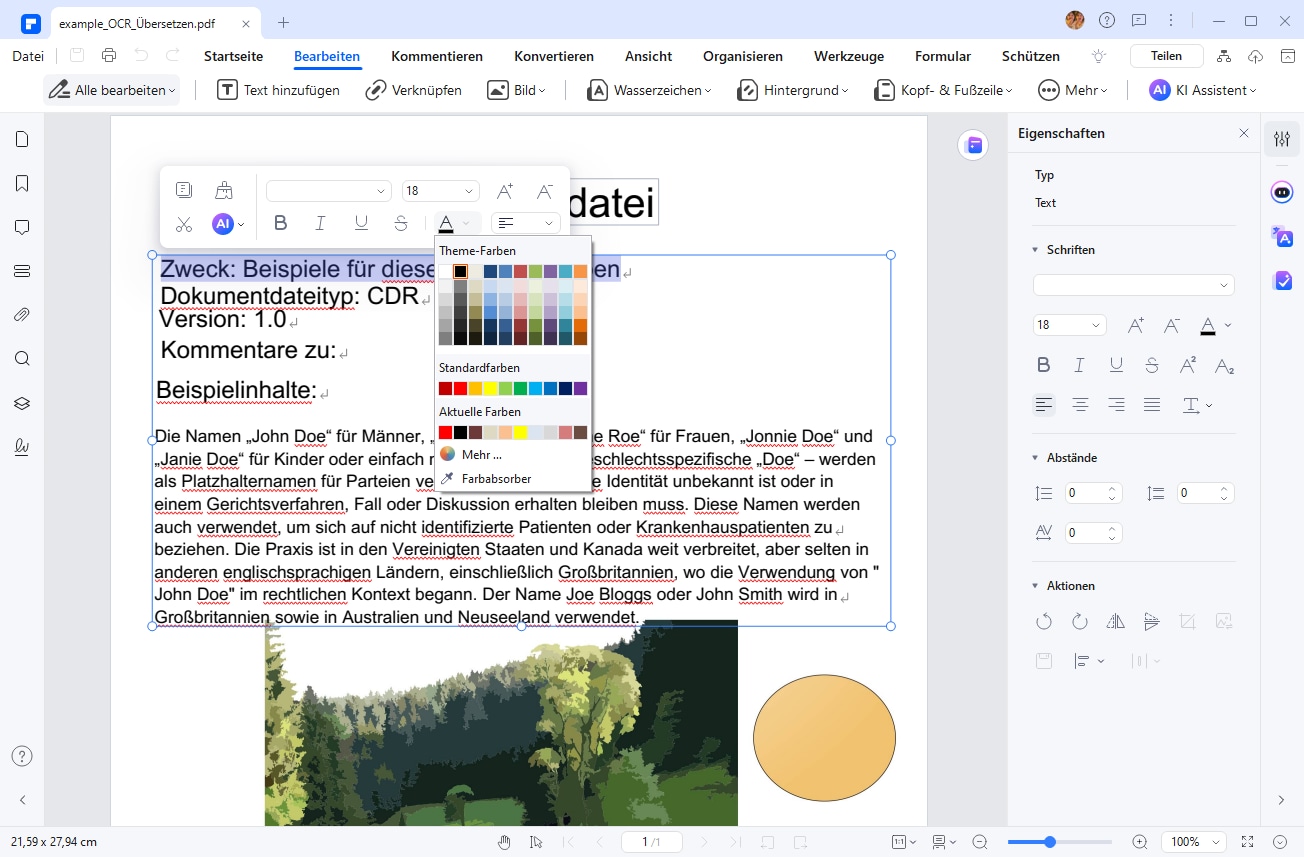This screenshot has width=1304, height=857.
Task: Click the zoom slider handle in the status bar
Action: pyautogui.click(x=1050, y=842)
